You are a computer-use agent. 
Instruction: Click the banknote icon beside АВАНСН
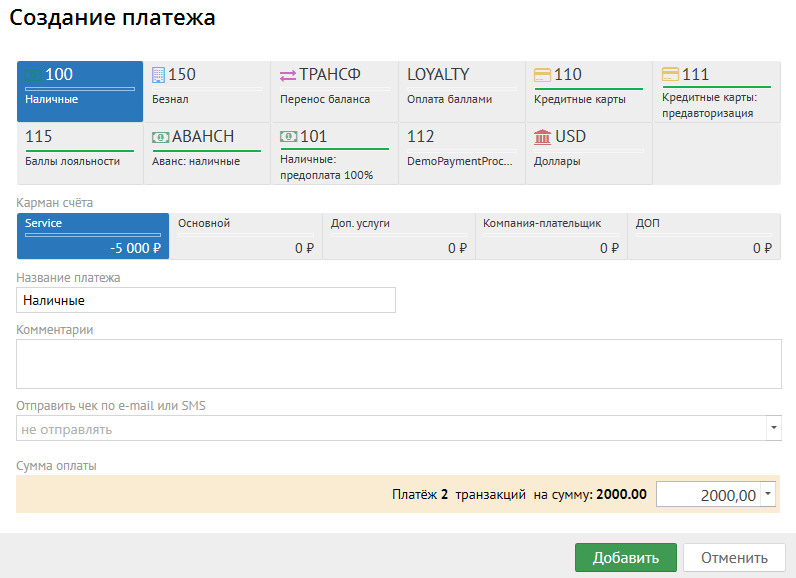point(160,137)
